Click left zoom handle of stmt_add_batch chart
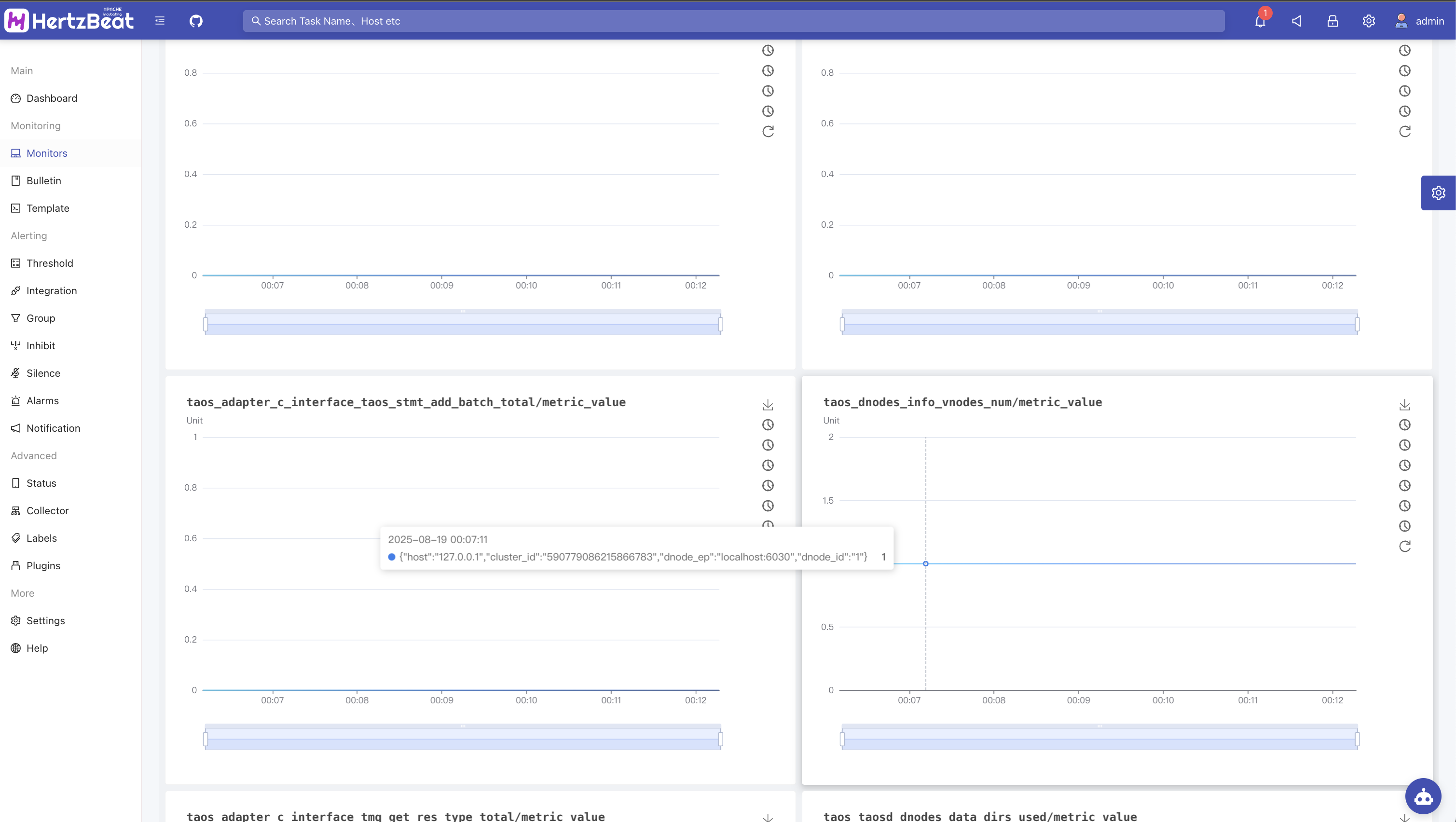Screen dimensions: 1456x822 (x=205, y=739)
